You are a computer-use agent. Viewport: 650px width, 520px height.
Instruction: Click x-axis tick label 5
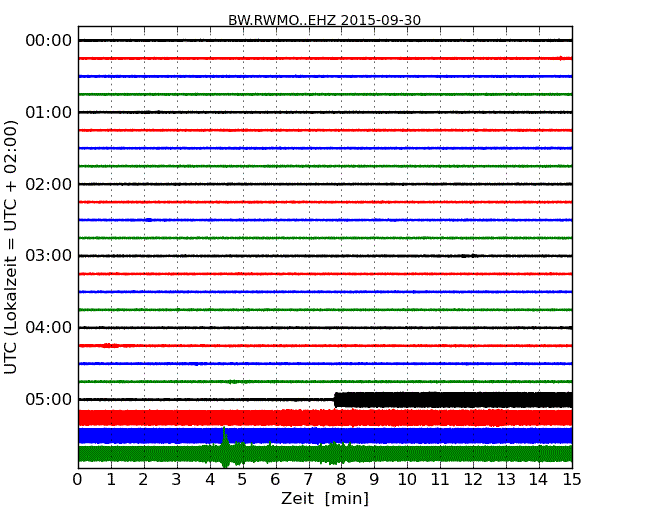point(243,480)
